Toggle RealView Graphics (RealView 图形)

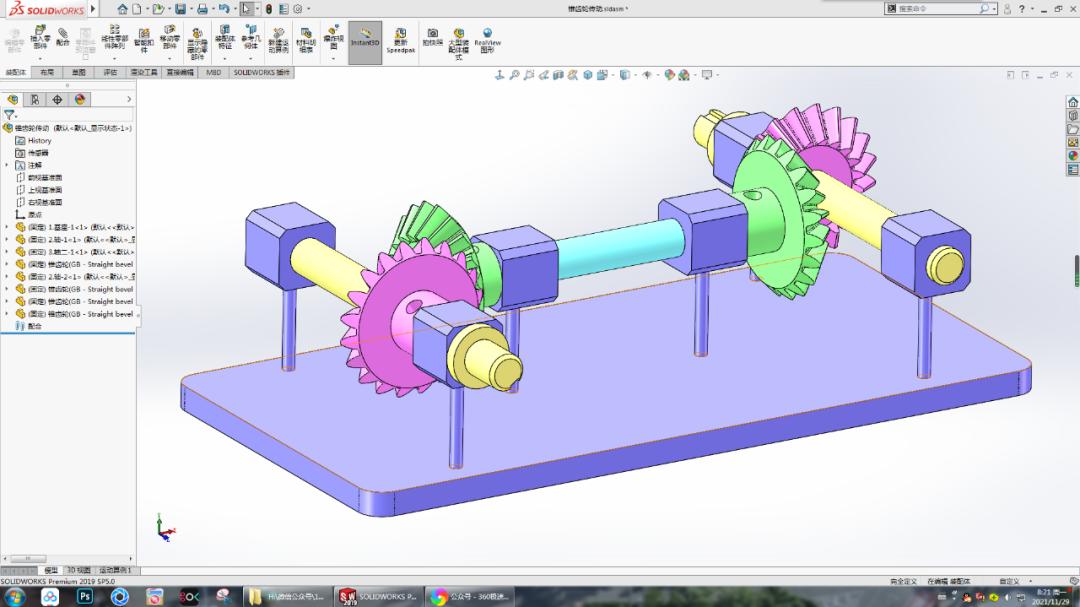(x=488, y=40)
